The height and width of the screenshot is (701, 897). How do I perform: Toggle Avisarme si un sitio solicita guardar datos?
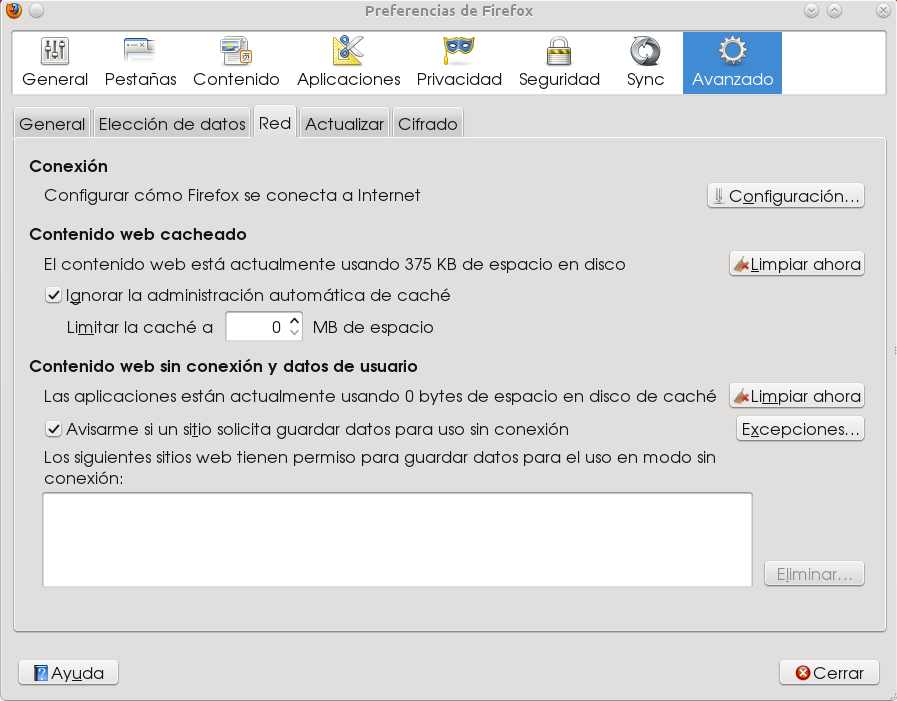pos(53,429)
